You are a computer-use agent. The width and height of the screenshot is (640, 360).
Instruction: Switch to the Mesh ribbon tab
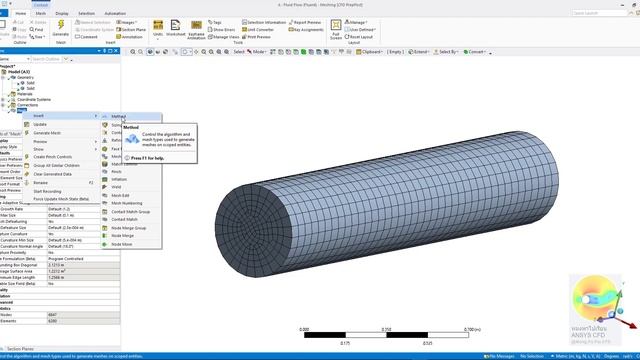41,13
